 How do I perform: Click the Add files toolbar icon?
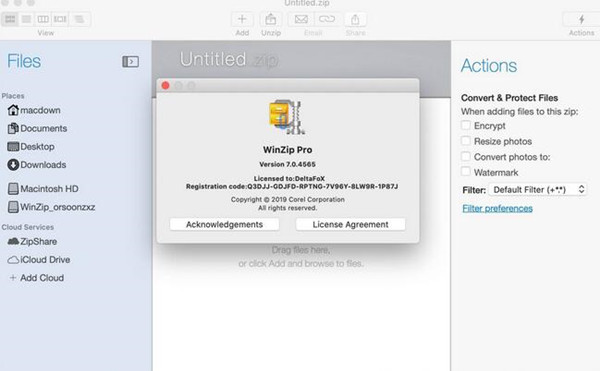(x=242, y=19)
